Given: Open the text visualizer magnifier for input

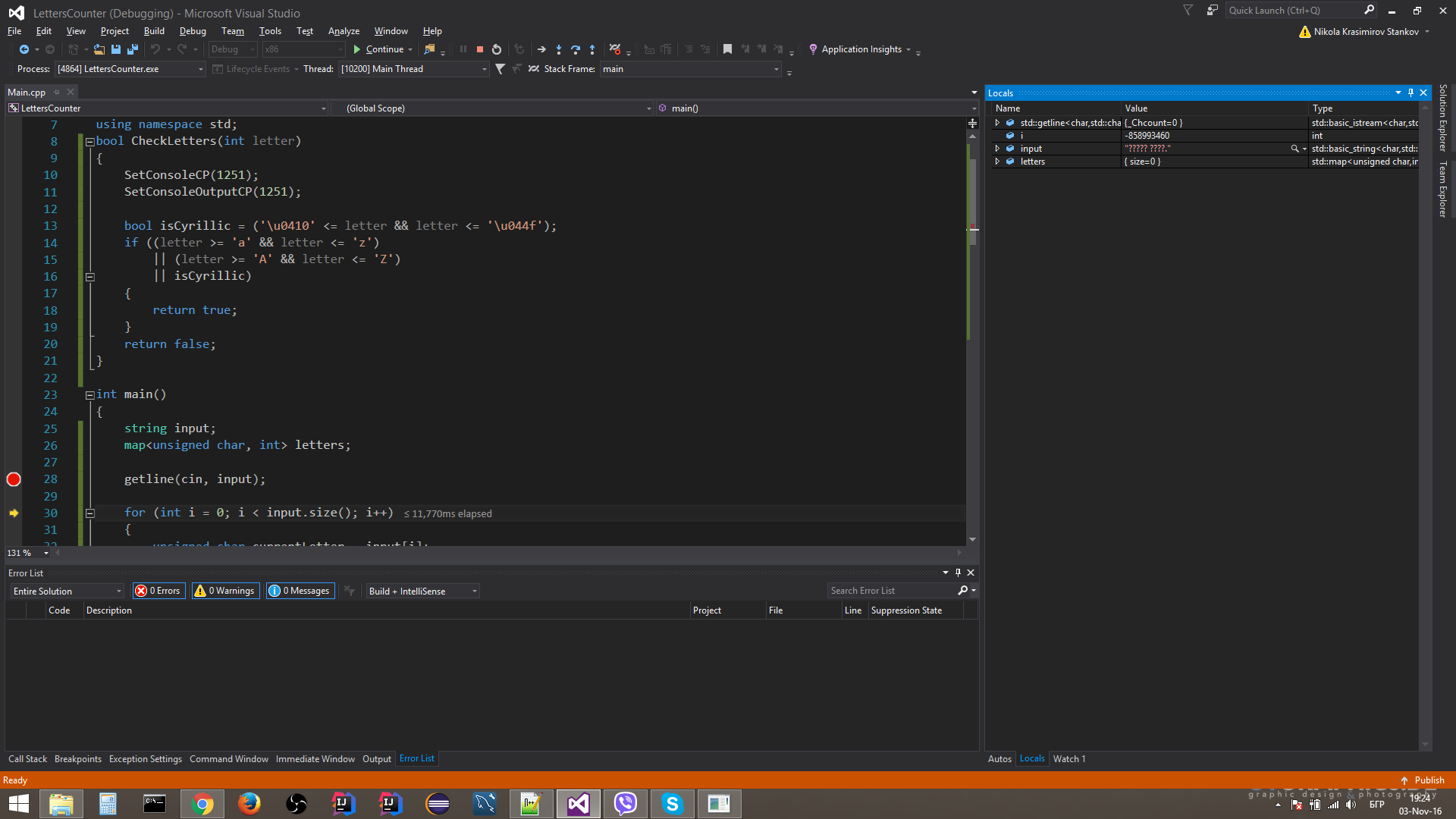Looking at the screenshot, I should pos(1294,149).
